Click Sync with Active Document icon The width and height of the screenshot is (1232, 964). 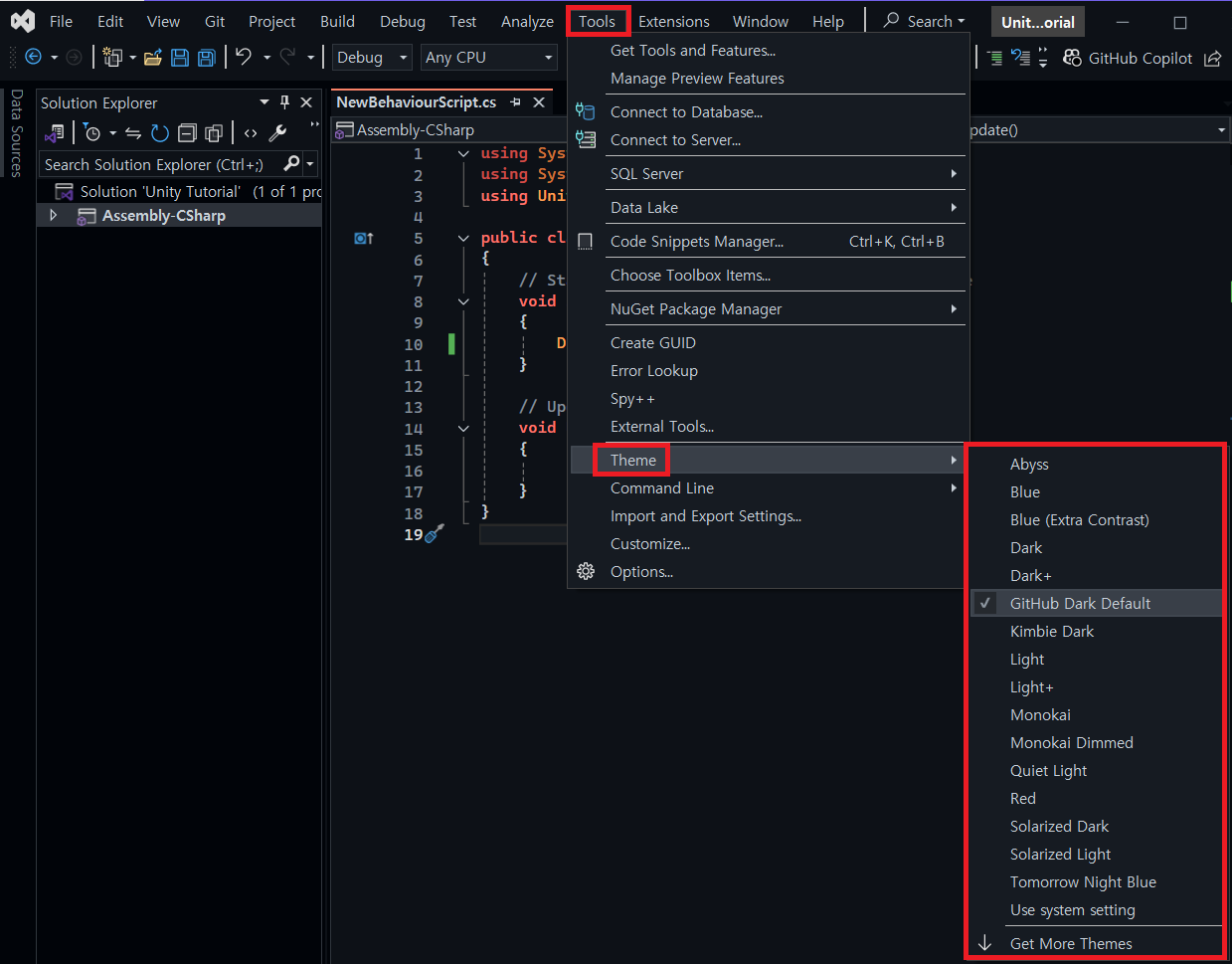[x=133, y=132]
